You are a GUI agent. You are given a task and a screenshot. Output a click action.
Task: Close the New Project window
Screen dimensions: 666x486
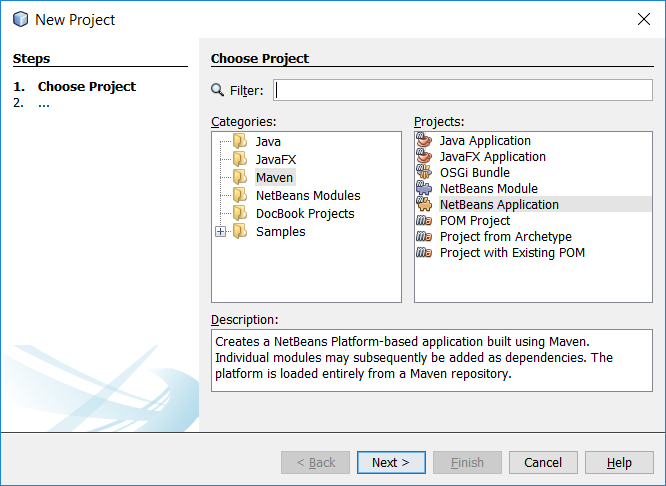point(644,19)
